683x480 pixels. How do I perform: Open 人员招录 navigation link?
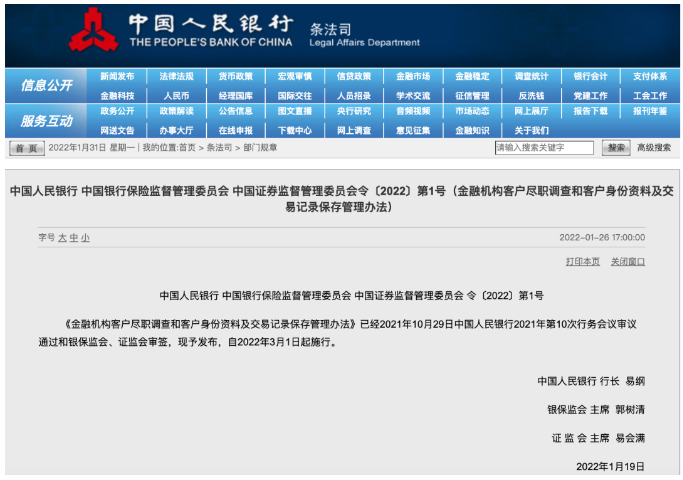click(x=354, y=96)
